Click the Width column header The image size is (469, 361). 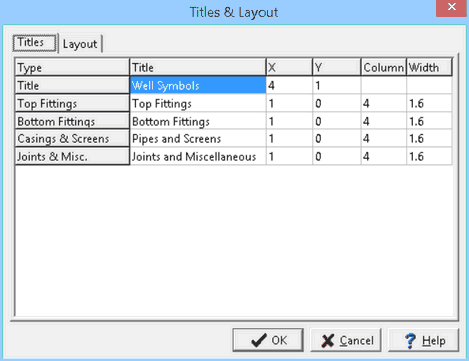429,67
